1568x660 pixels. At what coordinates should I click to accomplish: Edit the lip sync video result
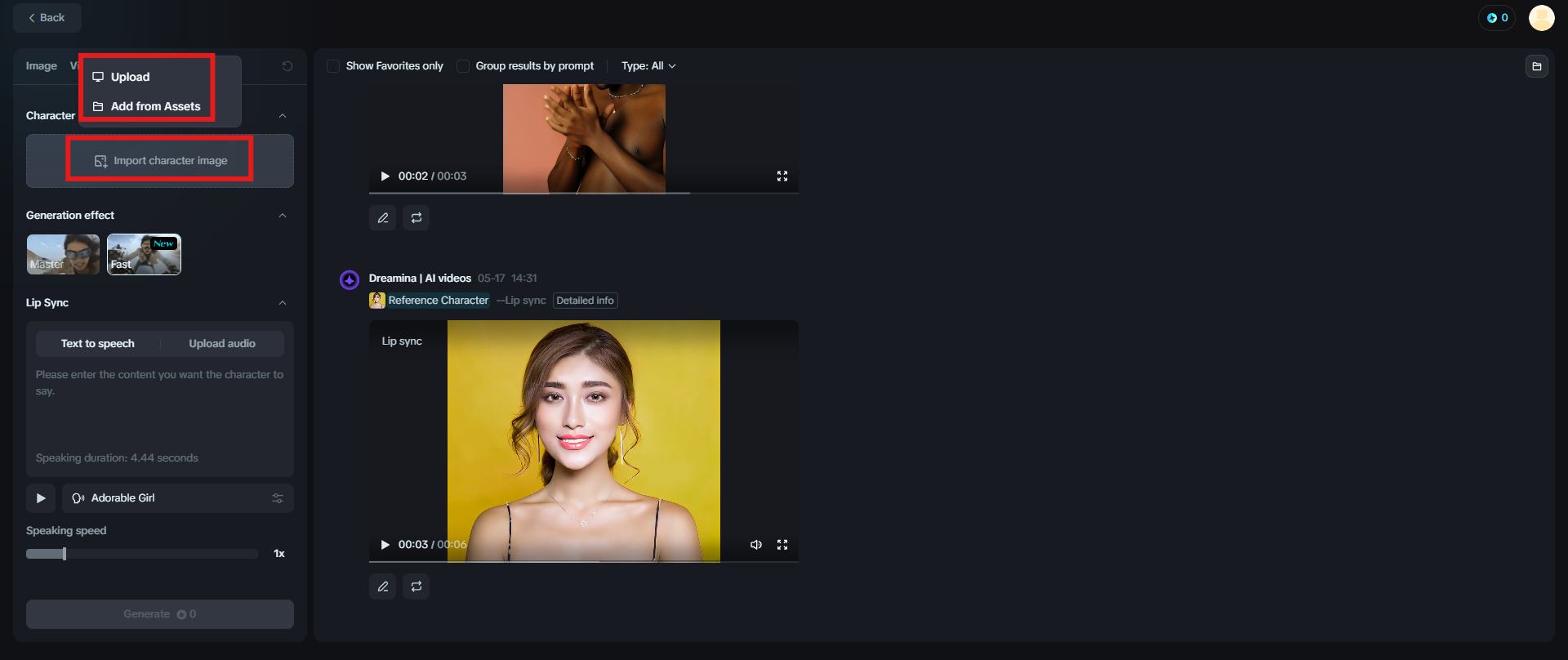383,586
